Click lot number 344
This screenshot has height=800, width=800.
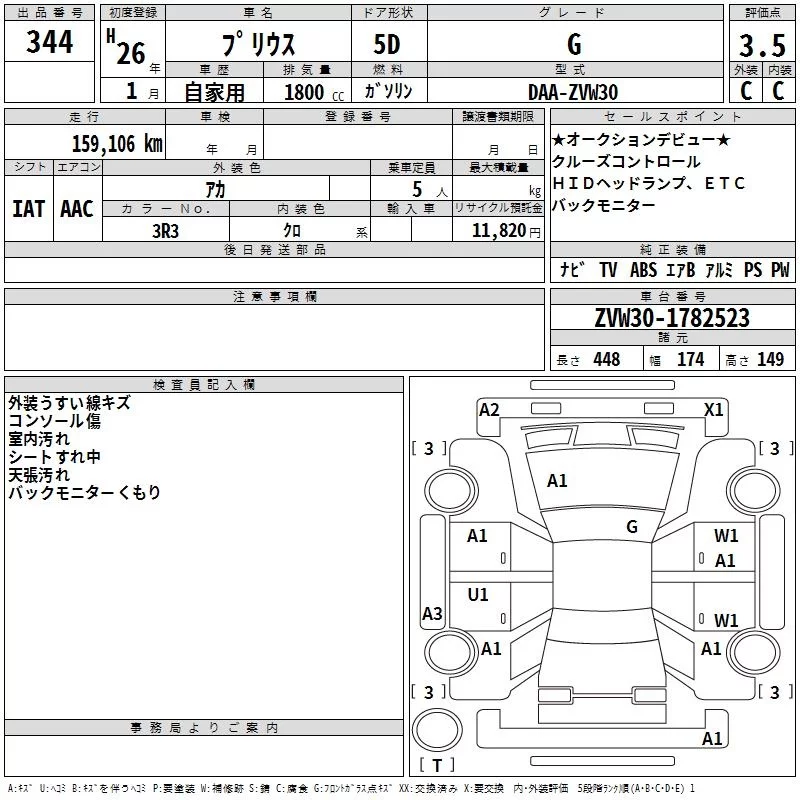click(49, 42)
